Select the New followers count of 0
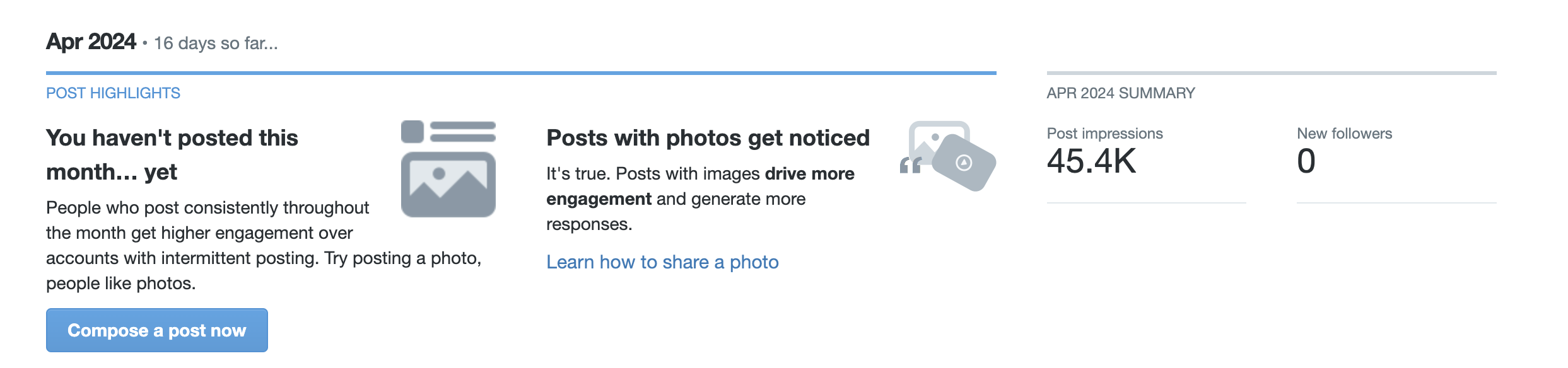This screenshot has height=368, width=1568. point(1306,161)
